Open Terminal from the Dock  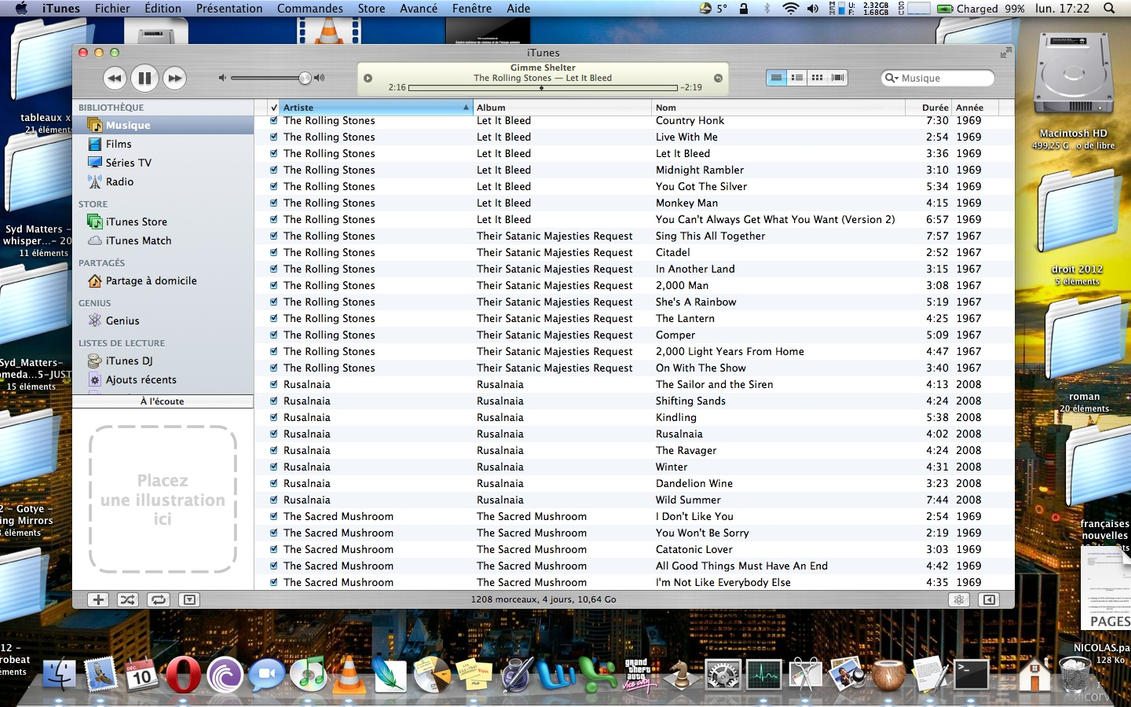click(971, 675)
